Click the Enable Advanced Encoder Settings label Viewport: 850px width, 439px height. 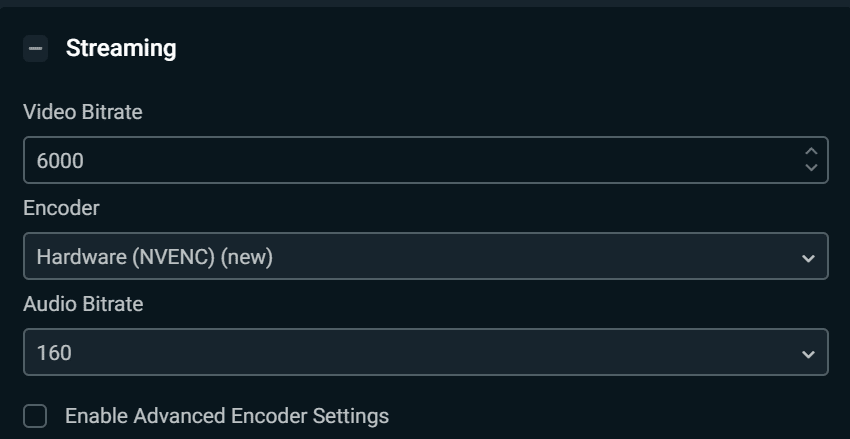[x=227, y=416]
